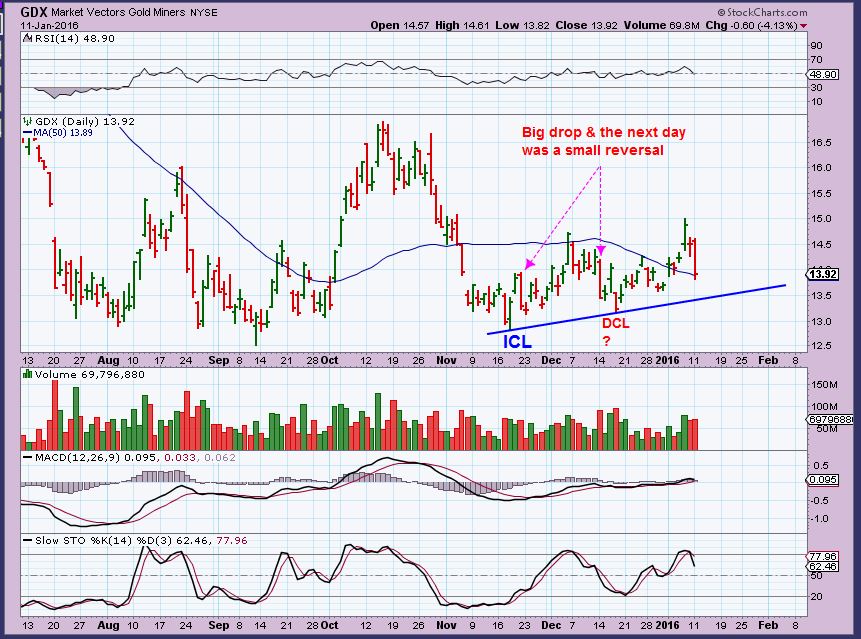Click the MACD legend line marker
861x639 pixels.
pos(27,457)
